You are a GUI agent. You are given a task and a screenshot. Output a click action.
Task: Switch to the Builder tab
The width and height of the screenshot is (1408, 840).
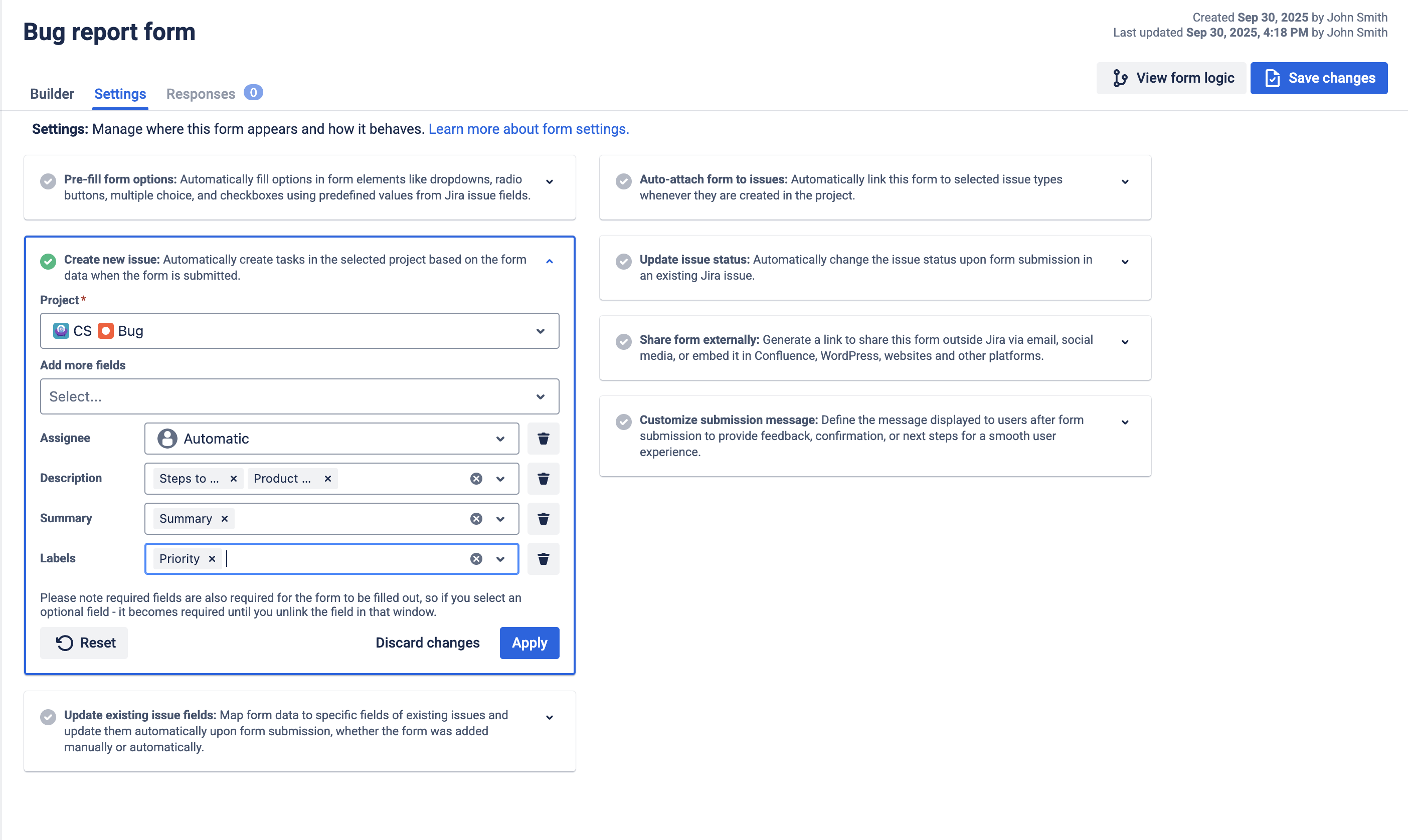(52, 94)
